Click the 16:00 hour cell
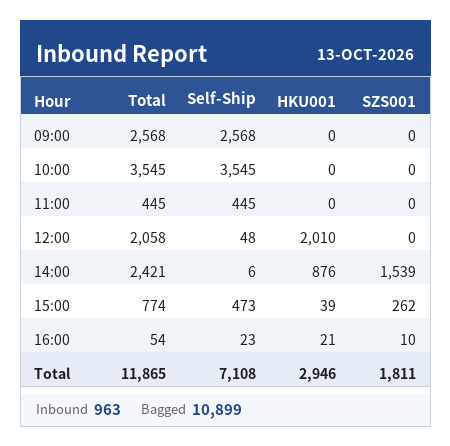The image size is (450, 446). coord(52,340)
